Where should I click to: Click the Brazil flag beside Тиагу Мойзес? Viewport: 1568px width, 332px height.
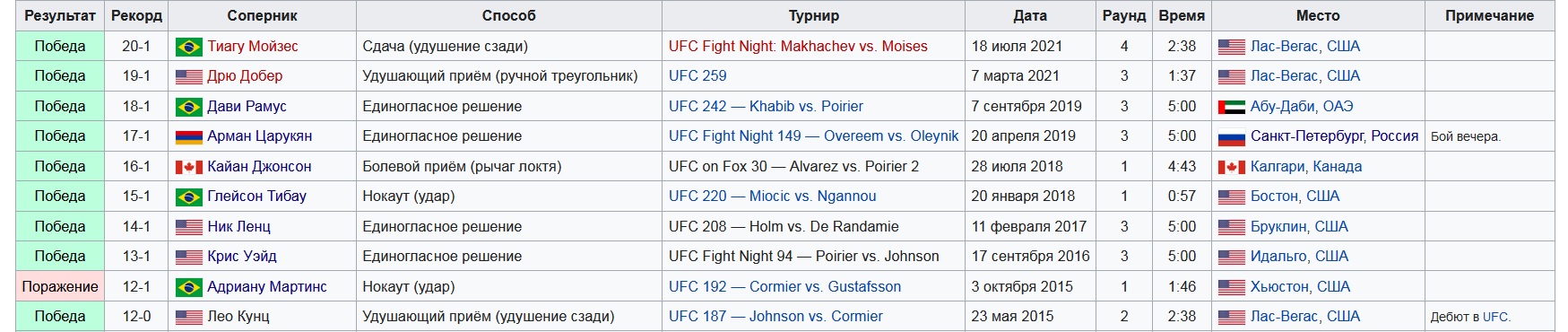coord(188,47)
